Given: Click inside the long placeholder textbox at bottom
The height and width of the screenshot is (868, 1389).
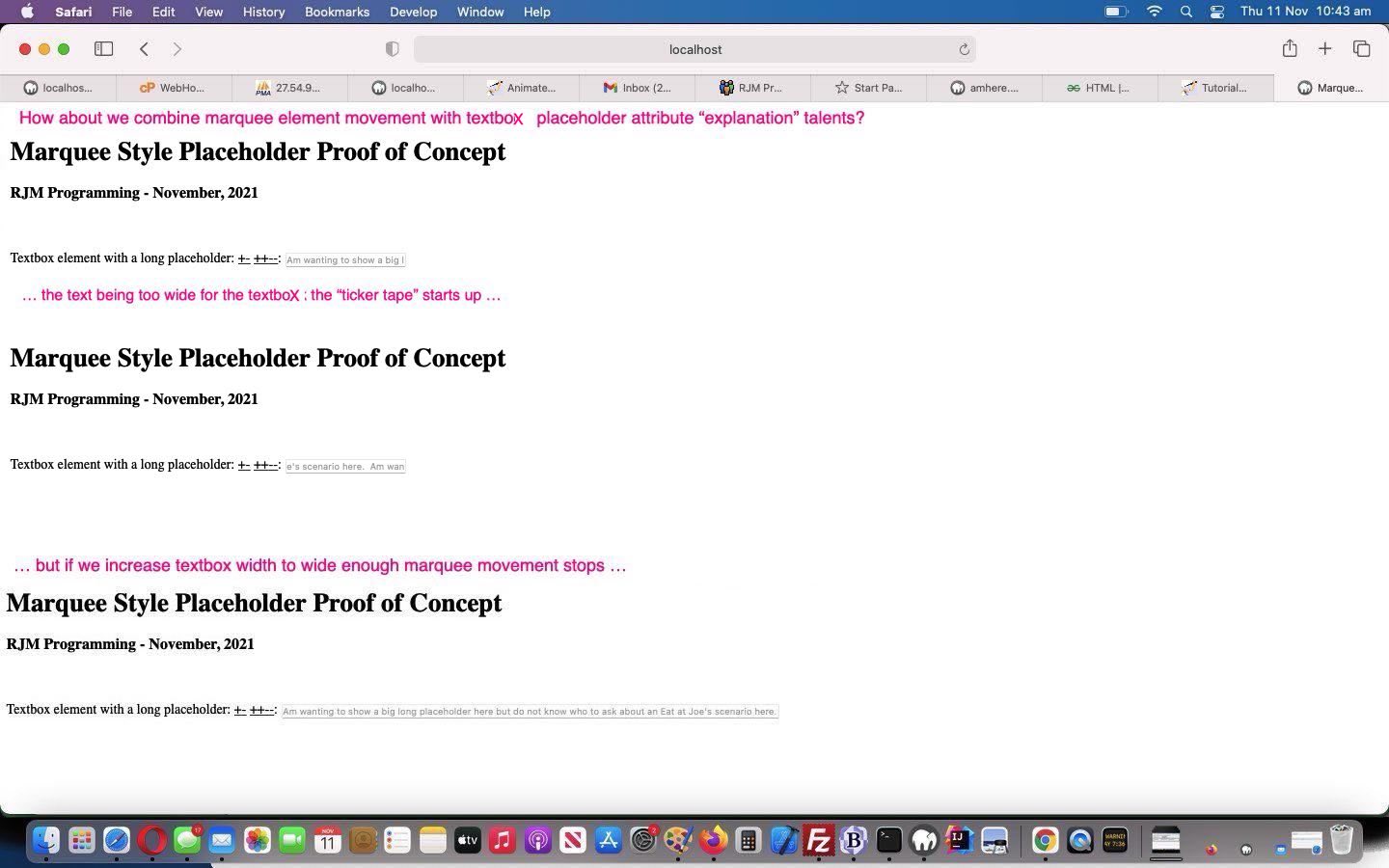Looking at the screenshot, I should pos(529,711).
